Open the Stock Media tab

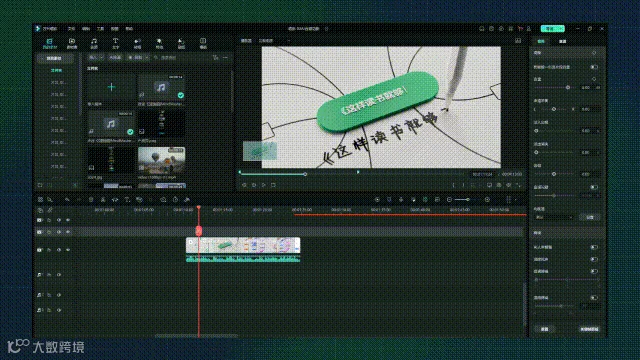click(x=72, y=43)
